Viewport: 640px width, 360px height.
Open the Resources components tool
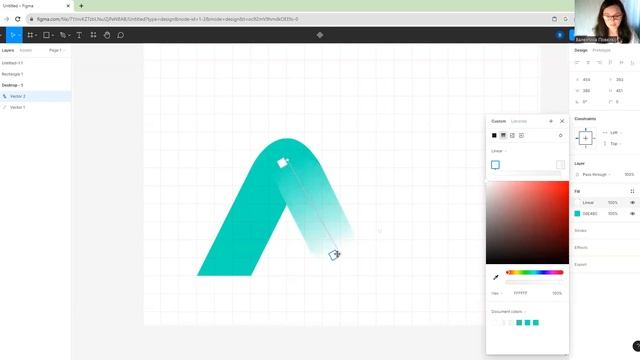click(93, 35)
